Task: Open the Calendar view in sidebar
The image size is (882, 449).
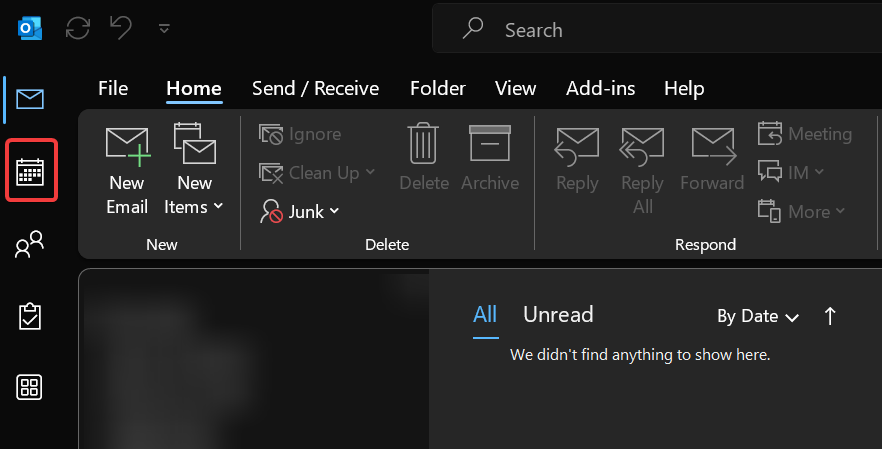Action: 30,171
